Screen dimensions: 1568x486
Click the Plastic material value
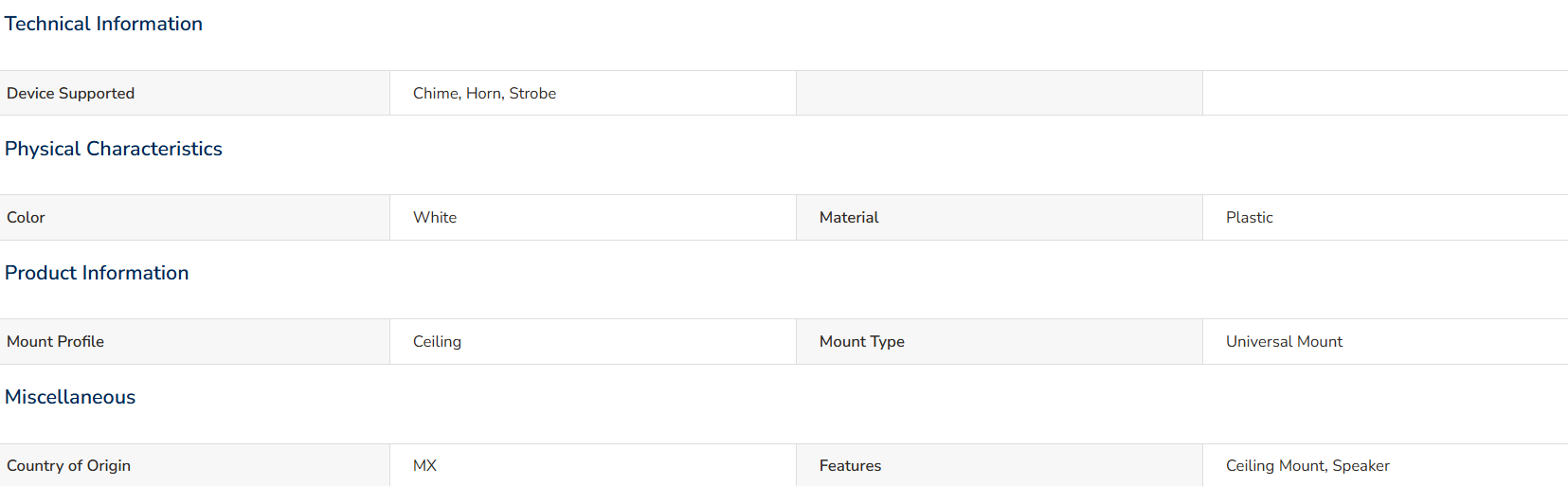coord(1250,217)
